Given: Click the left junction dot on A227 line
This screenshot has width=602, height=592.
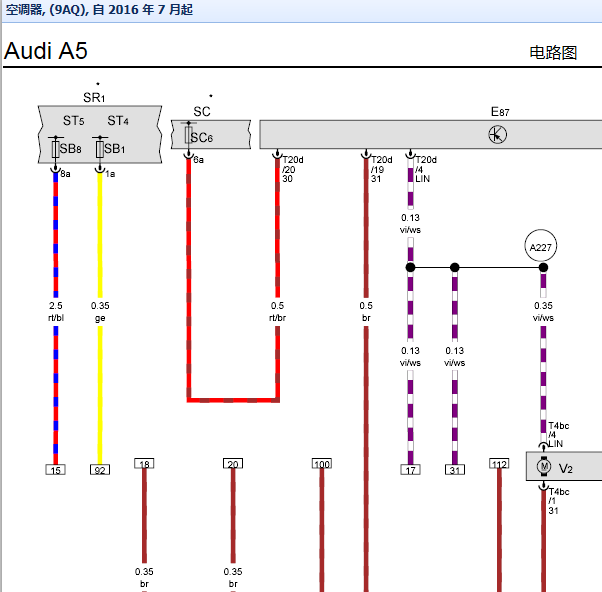Looking at the screenshot, I should click(x=410, y=267).
